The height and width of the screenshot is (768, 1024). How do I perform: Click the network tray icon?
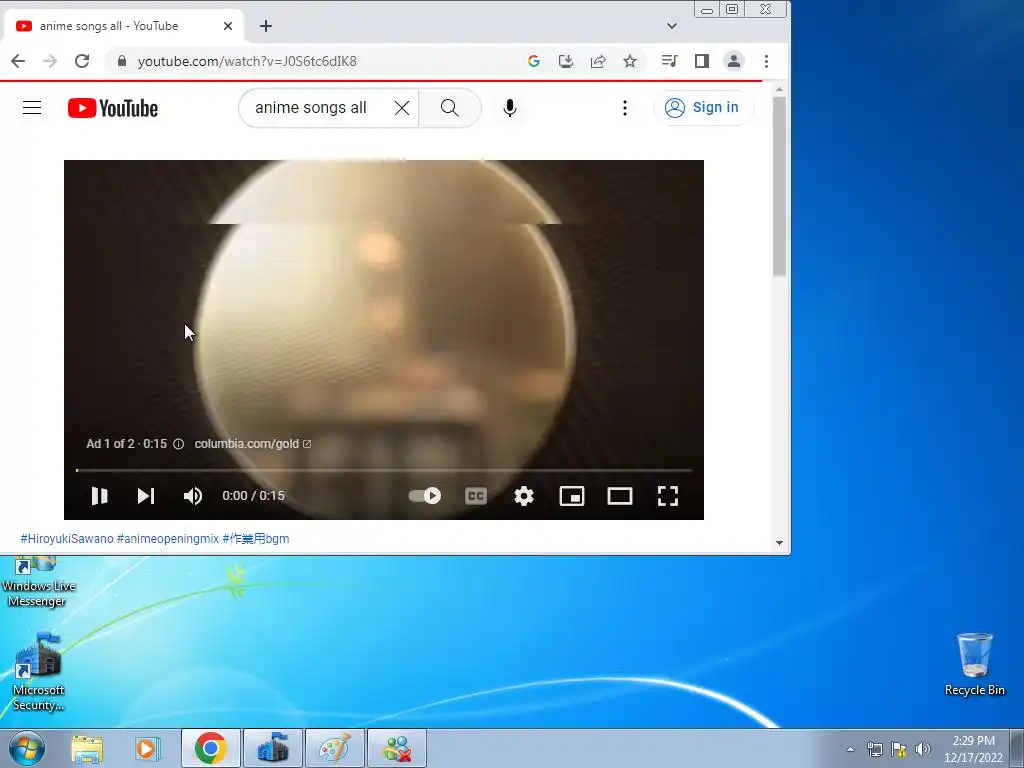point(874,749)
